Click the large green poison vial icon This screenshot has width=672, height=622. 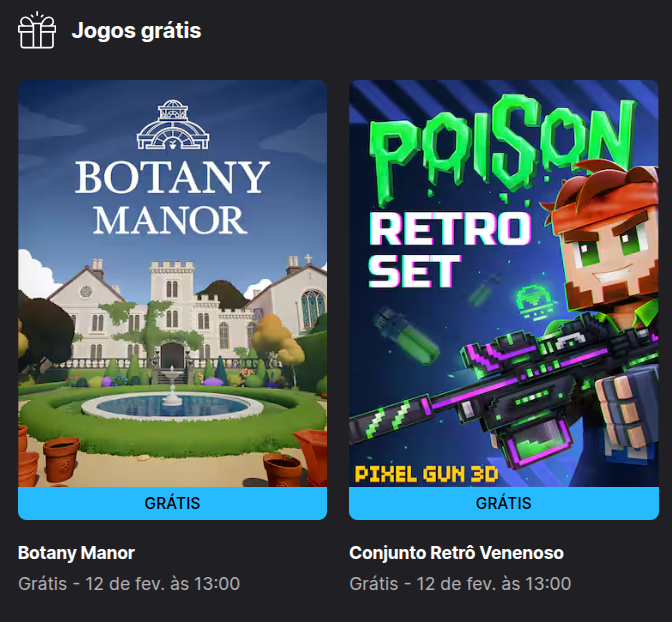pyautogui.click(x=406, y=334)
